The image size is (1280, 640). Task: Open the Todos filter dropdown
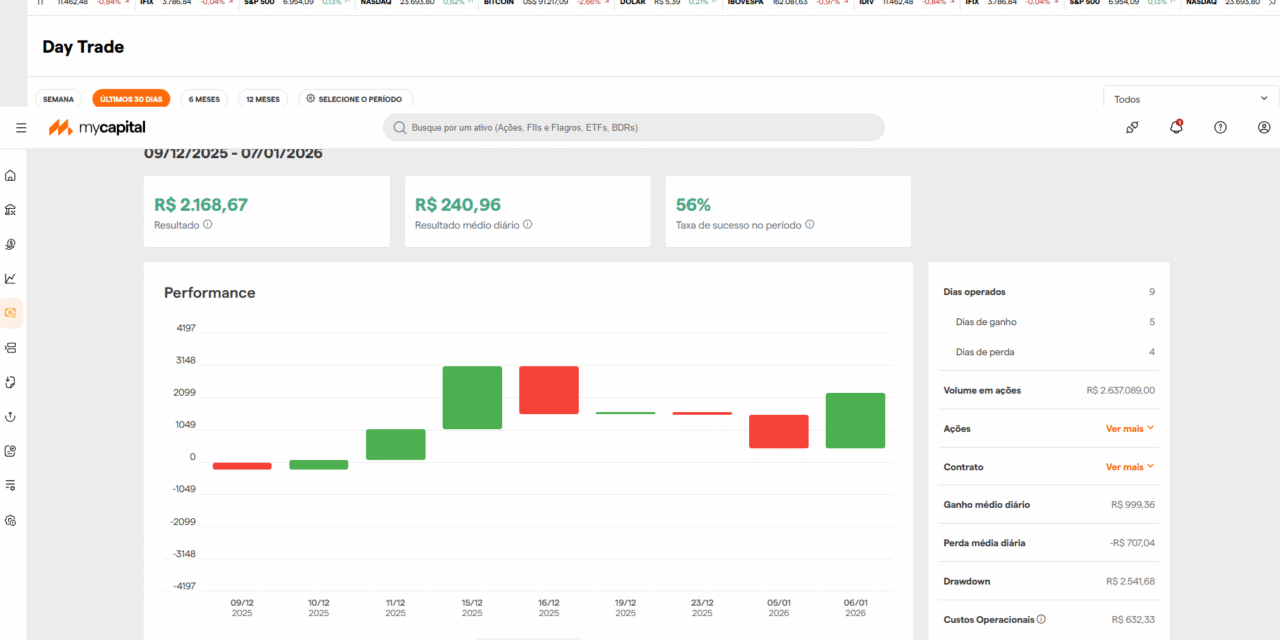[1188, 98]
